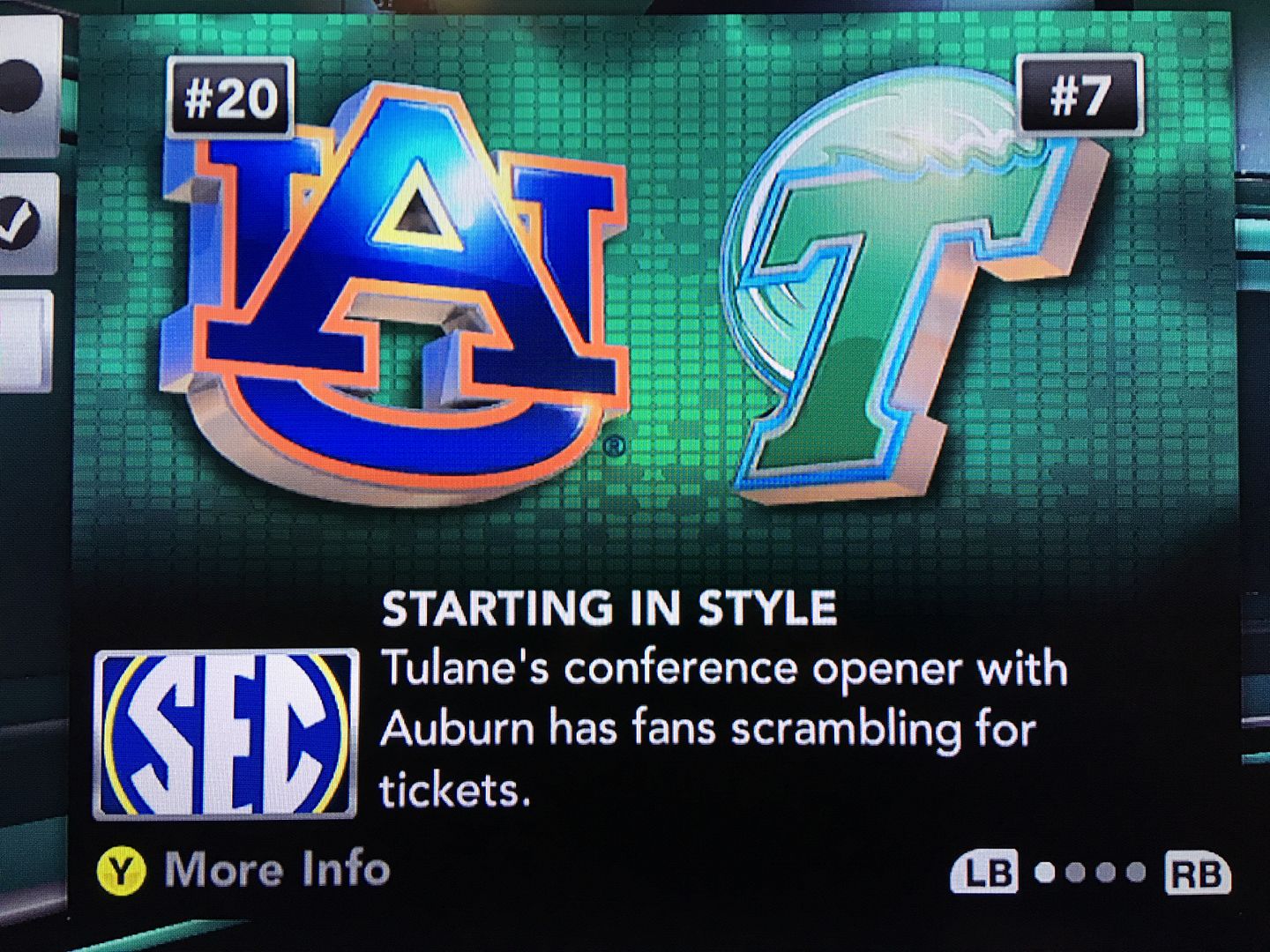Screen dimensions: 1270x952
Task: Select the fourth page indicator dot
Action: [1136, 873]
